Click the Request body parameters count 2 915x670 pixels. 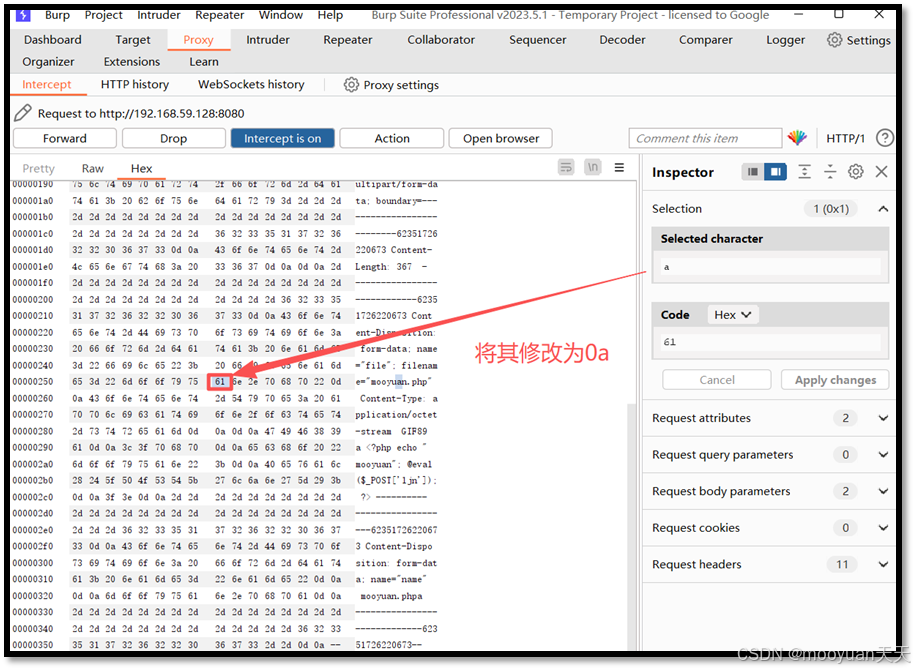pyautogui.click(x=845, y=491)
